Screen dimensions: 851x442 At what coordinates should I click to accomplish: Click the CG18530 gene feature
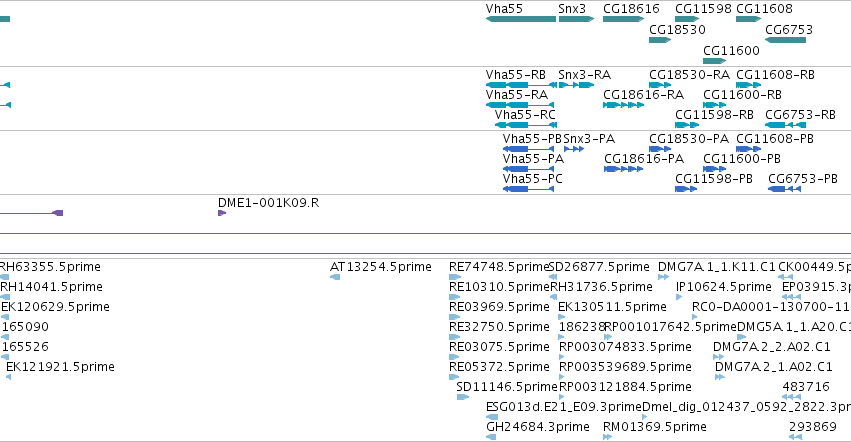(x=660, y=40)
